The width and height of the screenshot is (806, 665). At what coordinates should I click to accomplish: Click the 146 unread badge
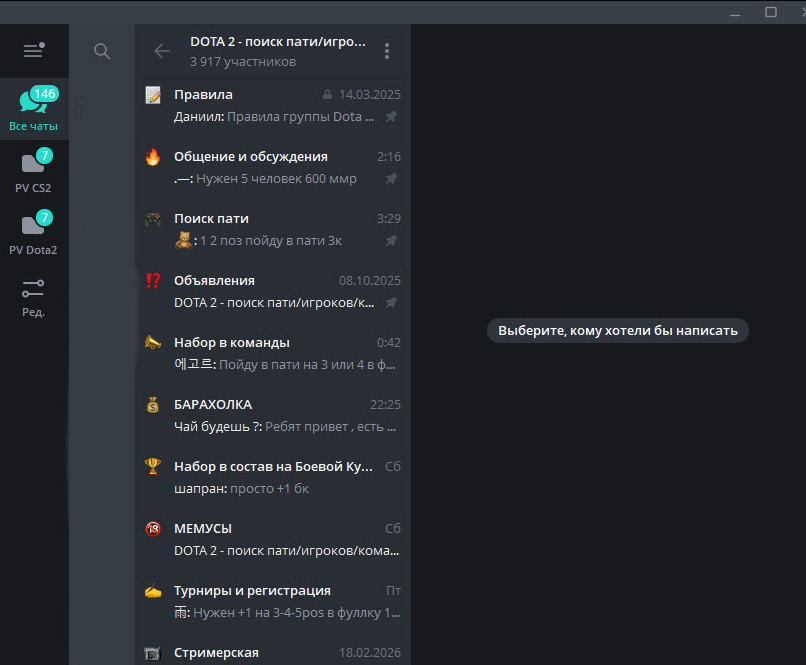pyautogui.click(x=45, y=94)
